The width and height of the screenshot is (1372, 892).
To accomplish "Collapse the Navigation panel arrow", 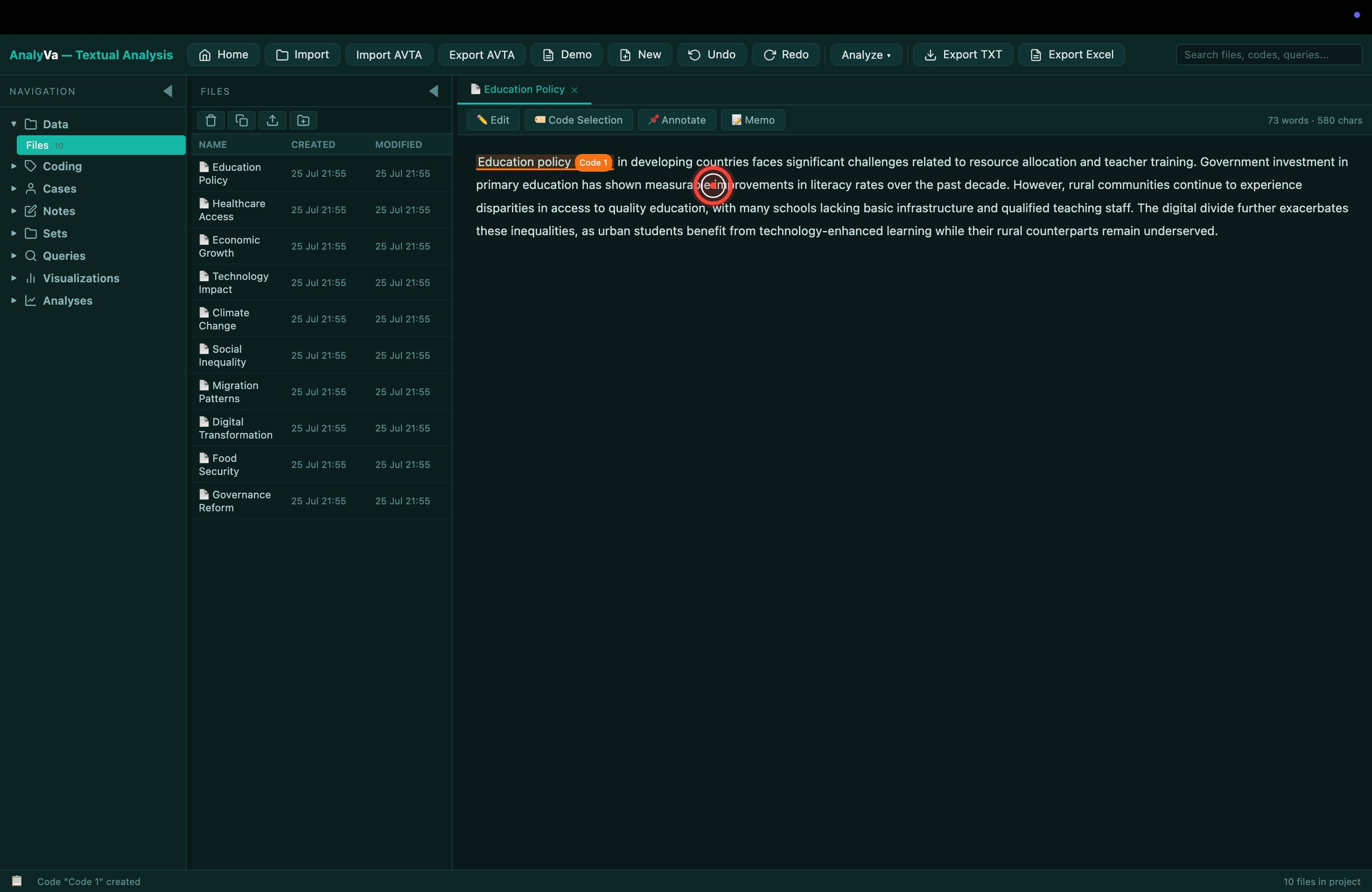I will pyautogui.click(x=168, y=91).
